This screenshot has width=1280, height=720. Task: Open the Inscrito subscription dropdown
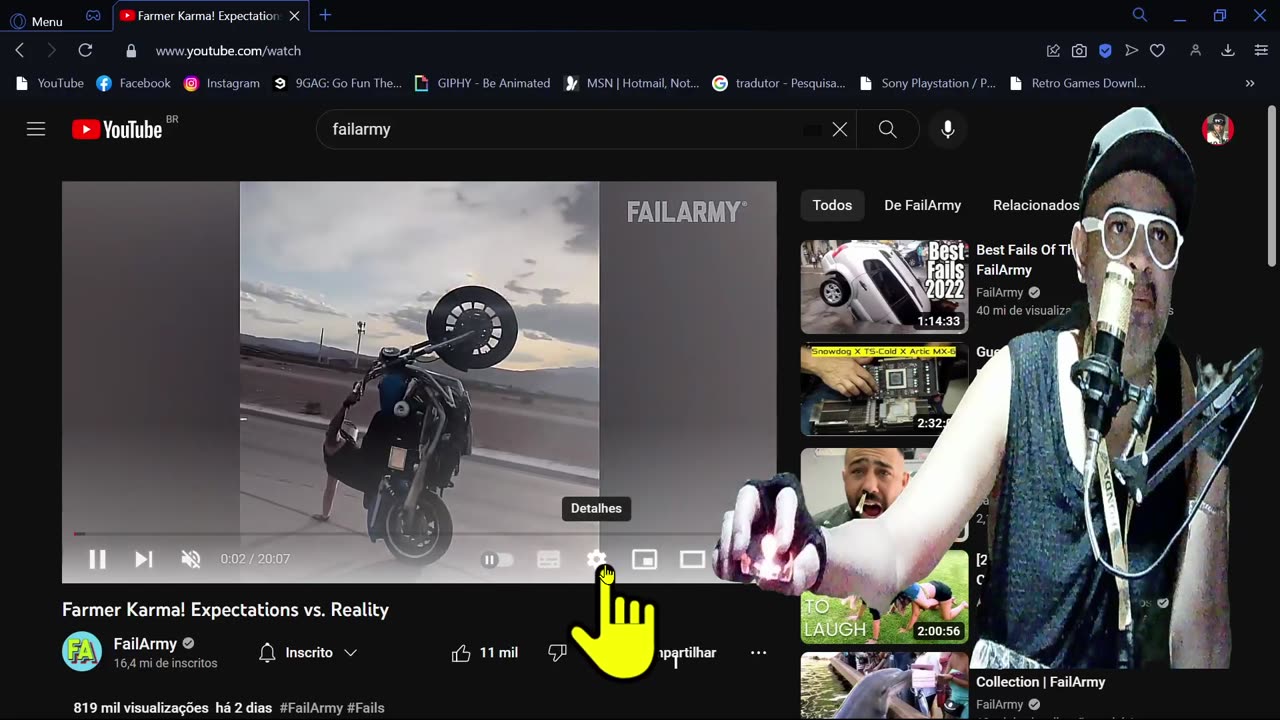coord(308,653)
